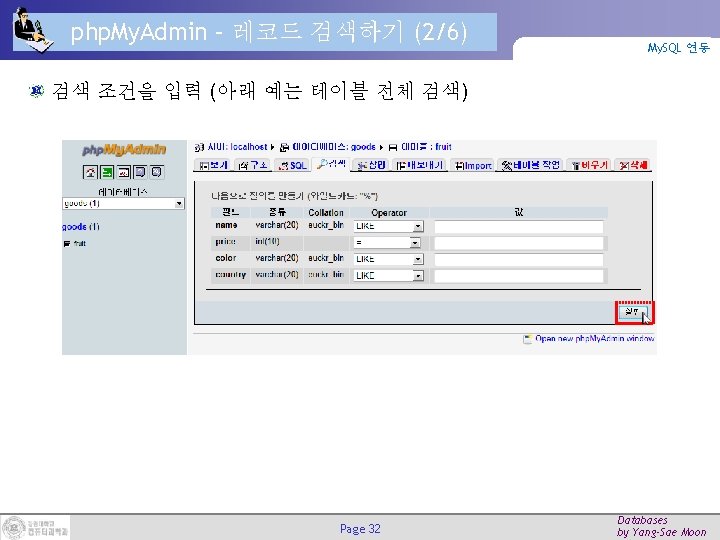Click the 'Collation' column header
Screen dimensions: 720x540
[x=326, y=213]
